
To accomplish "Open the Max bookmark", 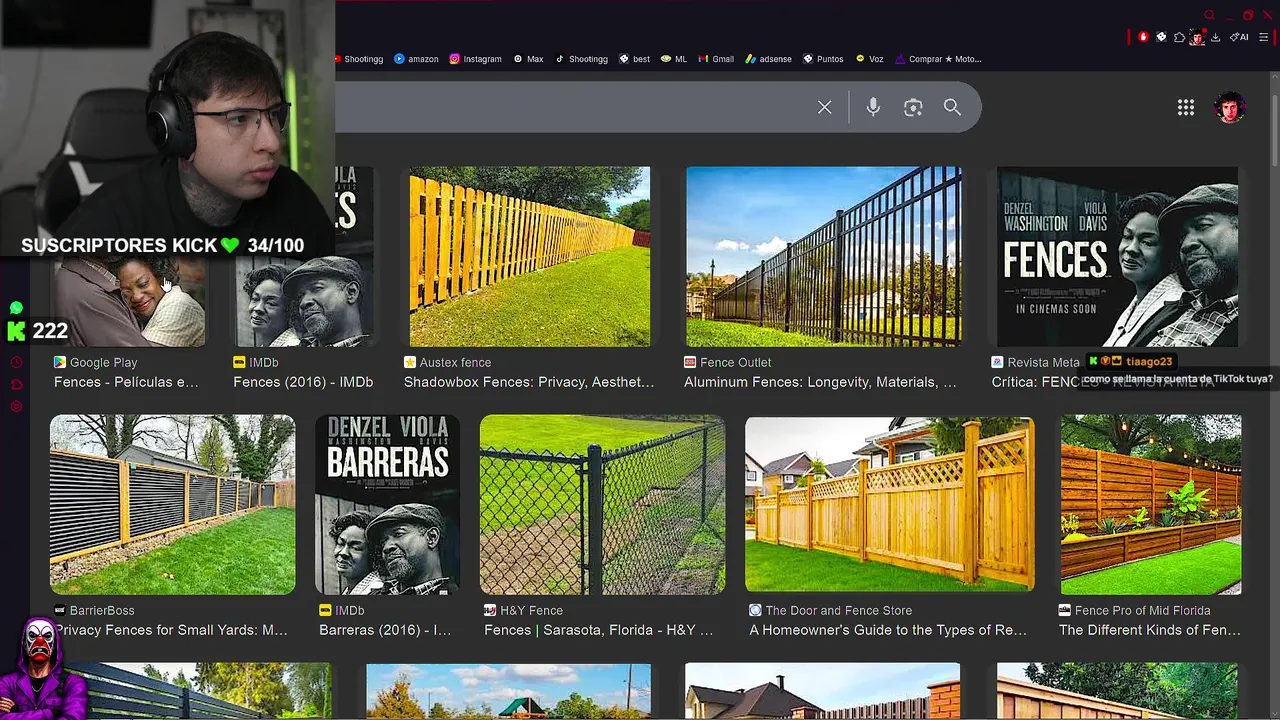I will 528,59.
